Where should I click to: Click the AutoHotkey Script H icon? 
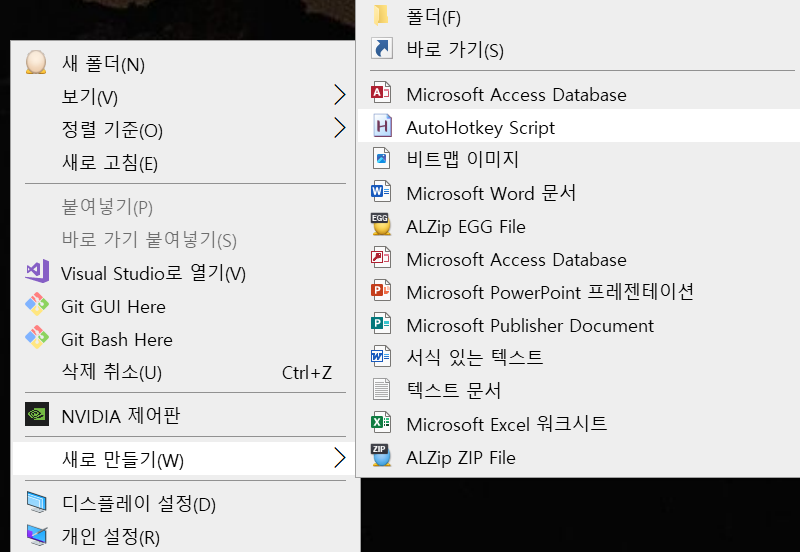point(382,126)
